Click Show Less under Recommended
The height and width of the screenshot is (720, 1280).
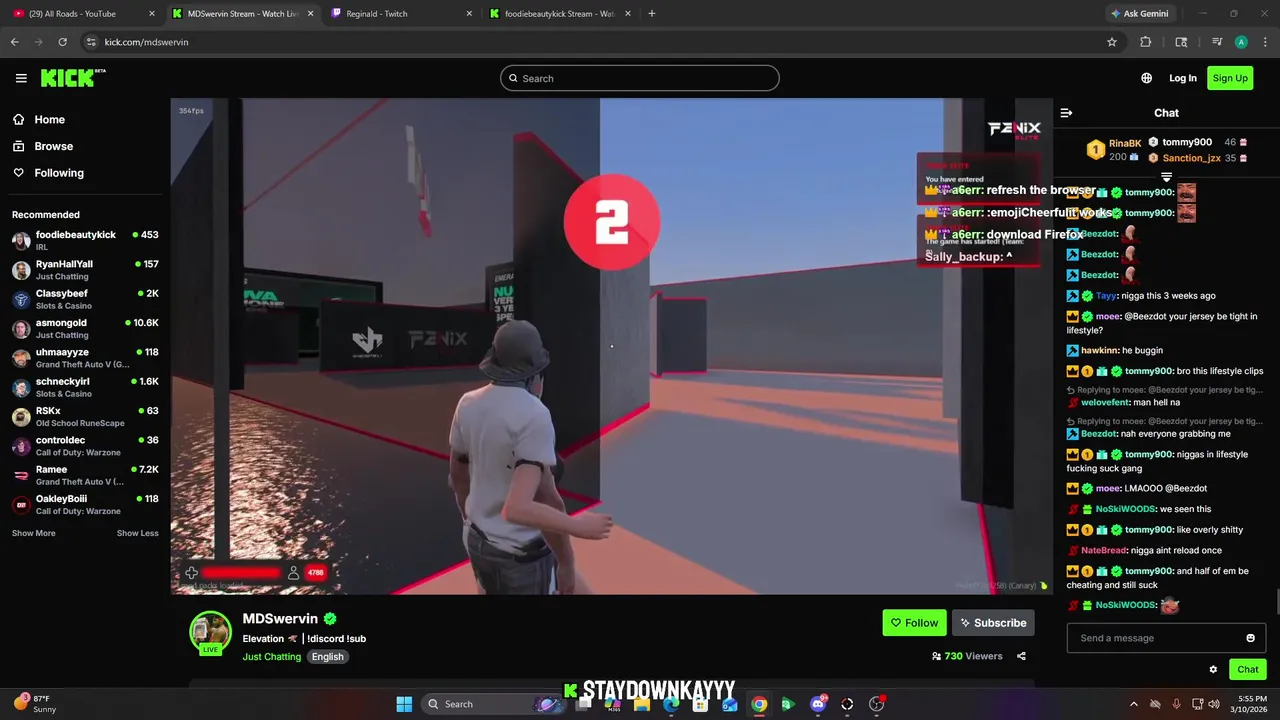137,533
